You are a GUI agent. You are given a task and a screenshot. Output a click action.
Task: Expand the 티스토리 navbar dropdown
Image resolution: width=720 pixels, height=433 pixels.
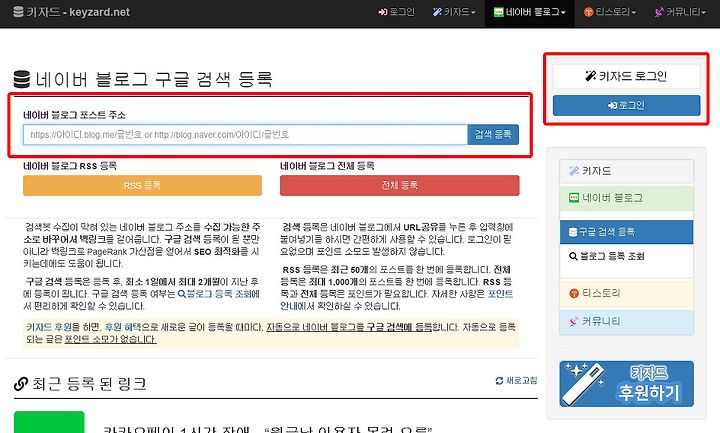pyautogui.click(x=610, y=12)
